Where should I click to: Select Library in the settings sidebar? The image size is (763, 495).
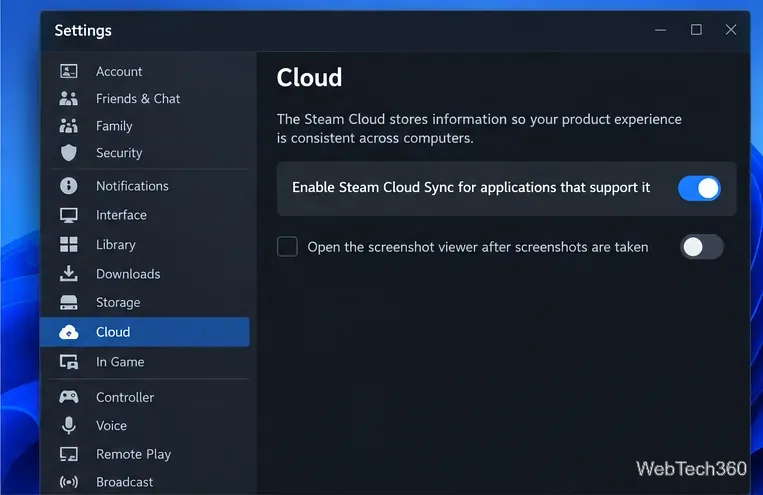(145, 244)
